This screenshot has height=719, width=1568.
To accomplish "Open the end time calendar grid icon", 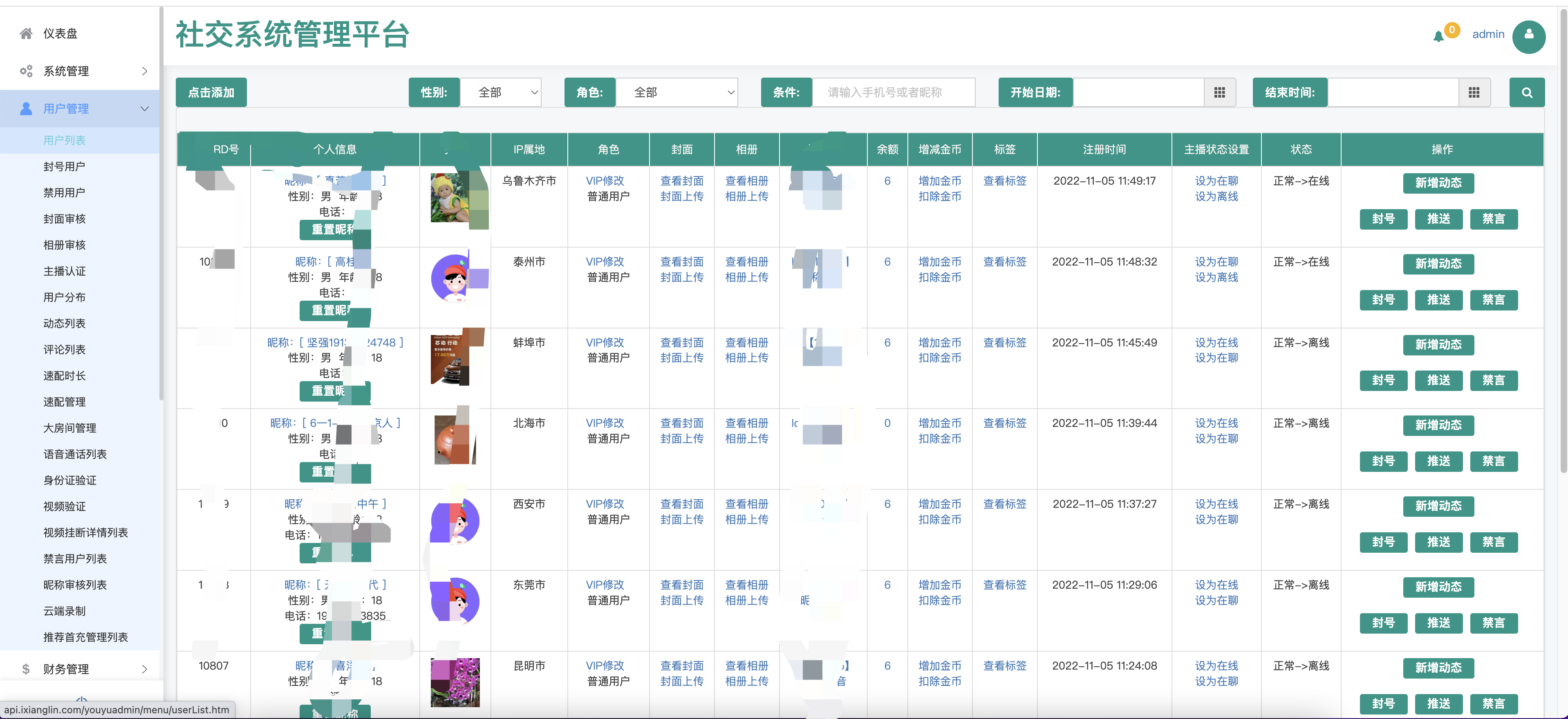I will (x=1474, y=92).
